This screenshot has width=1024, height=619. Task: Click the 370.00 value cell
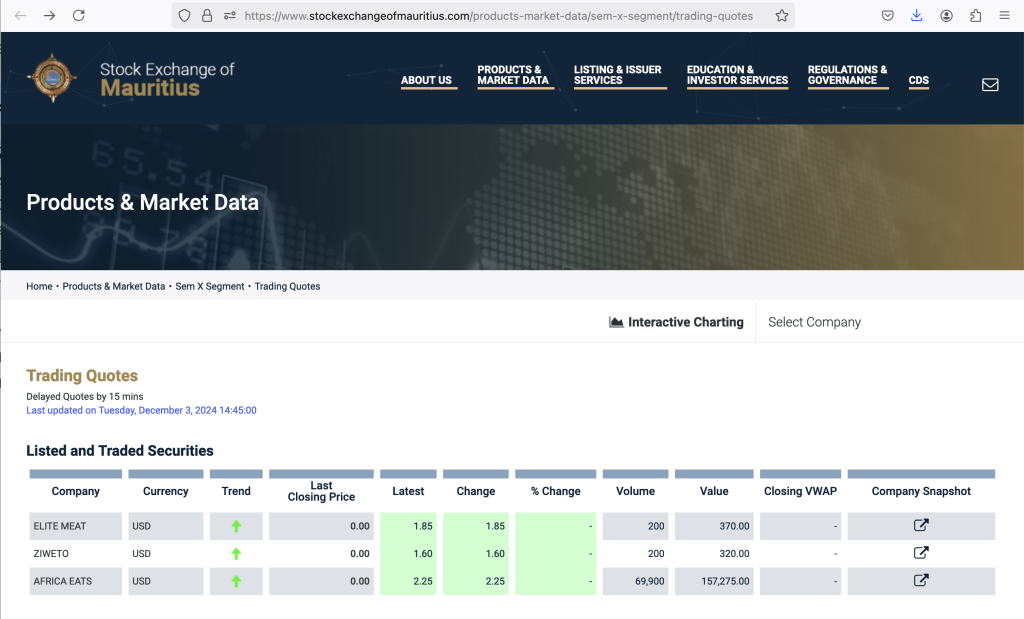tap(714, 526)
